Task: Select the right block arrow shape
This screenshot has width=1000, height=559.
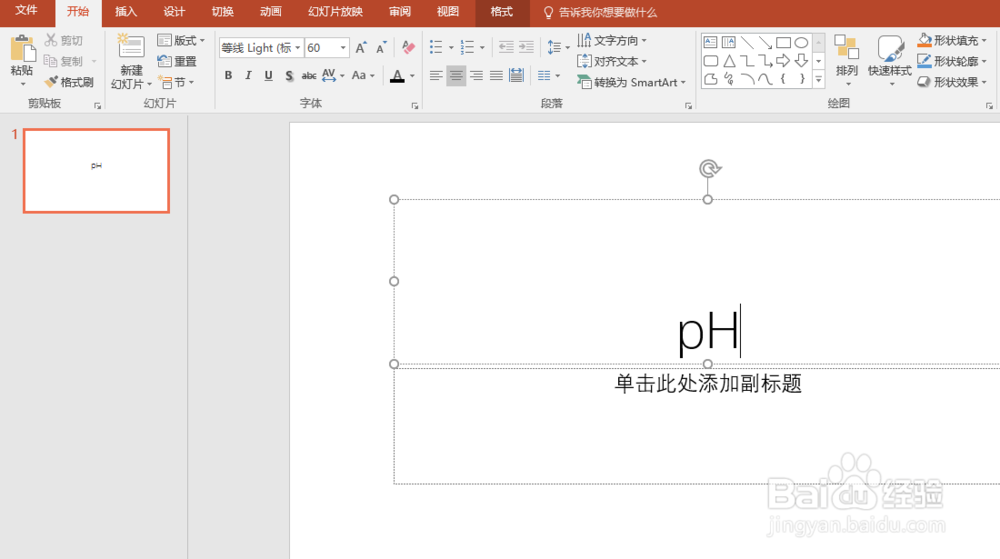Action: [x=783, y=61]
